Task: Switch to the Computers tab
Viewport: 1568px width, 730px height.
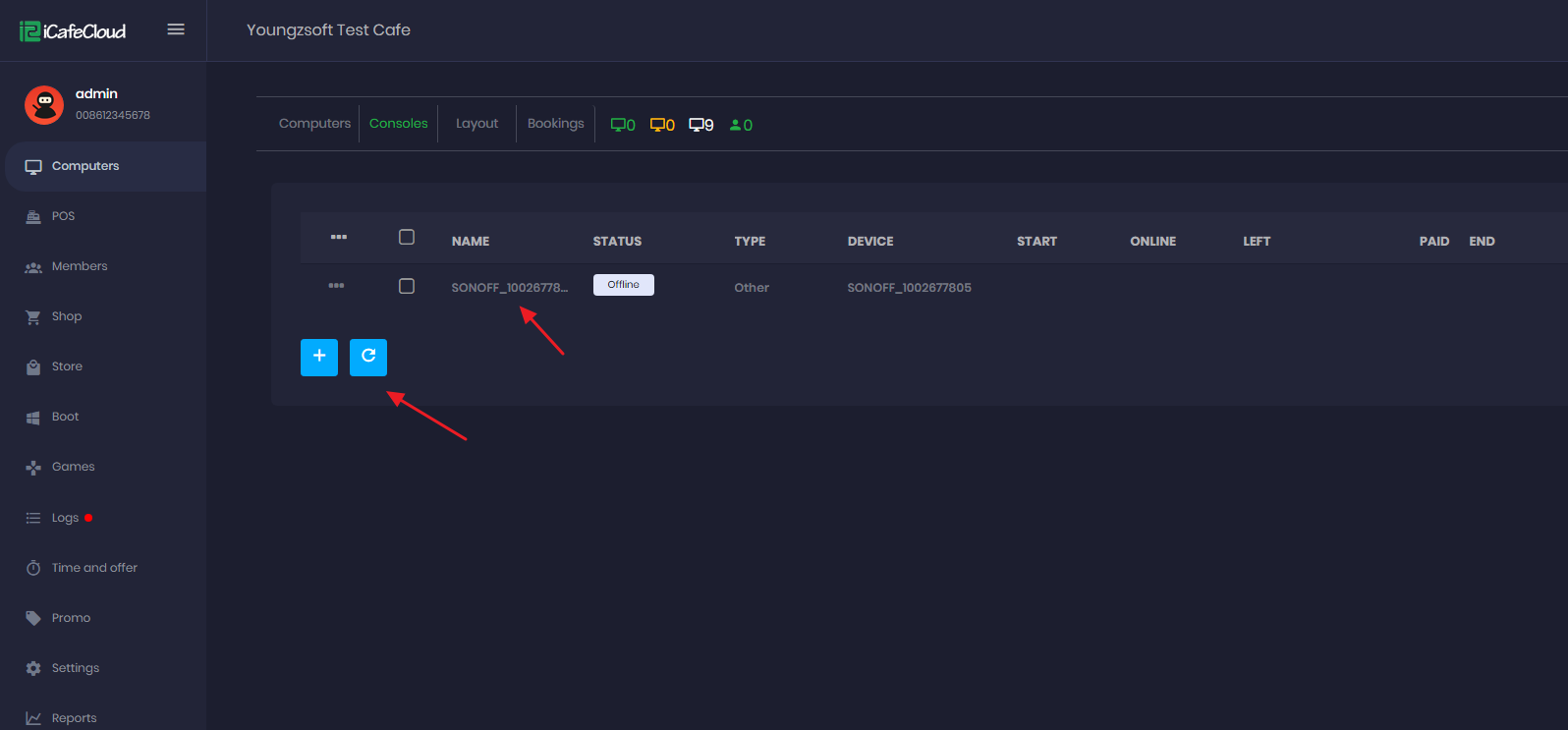Action: pyautogui.click(x=314, y=124)
